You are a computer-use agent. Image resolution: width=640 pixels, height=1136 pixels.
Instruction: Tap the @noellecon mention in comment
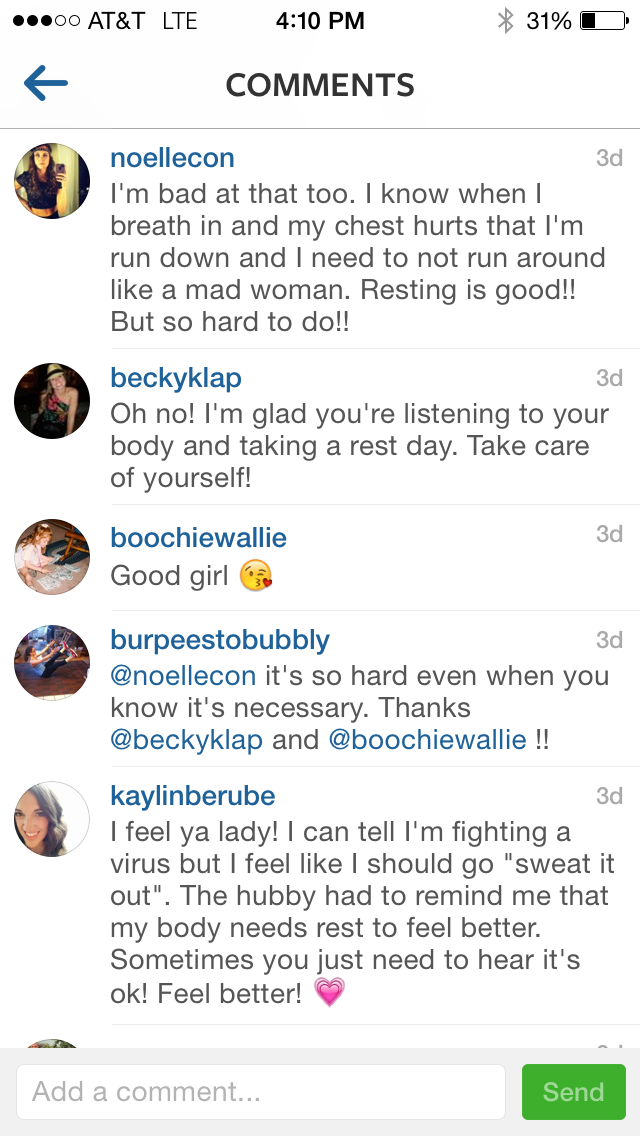183,676
